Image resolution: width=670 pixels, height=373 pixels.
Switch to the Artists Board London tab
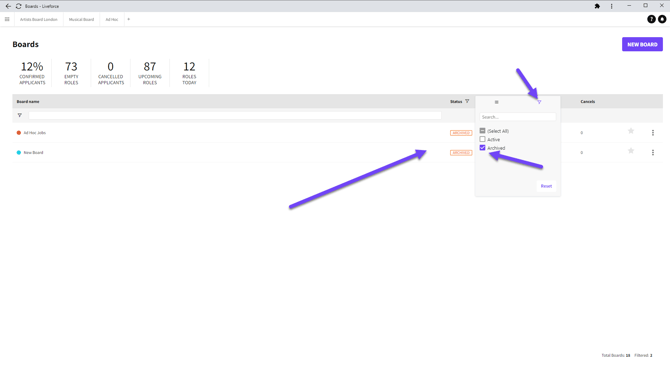tap(38, 19)
